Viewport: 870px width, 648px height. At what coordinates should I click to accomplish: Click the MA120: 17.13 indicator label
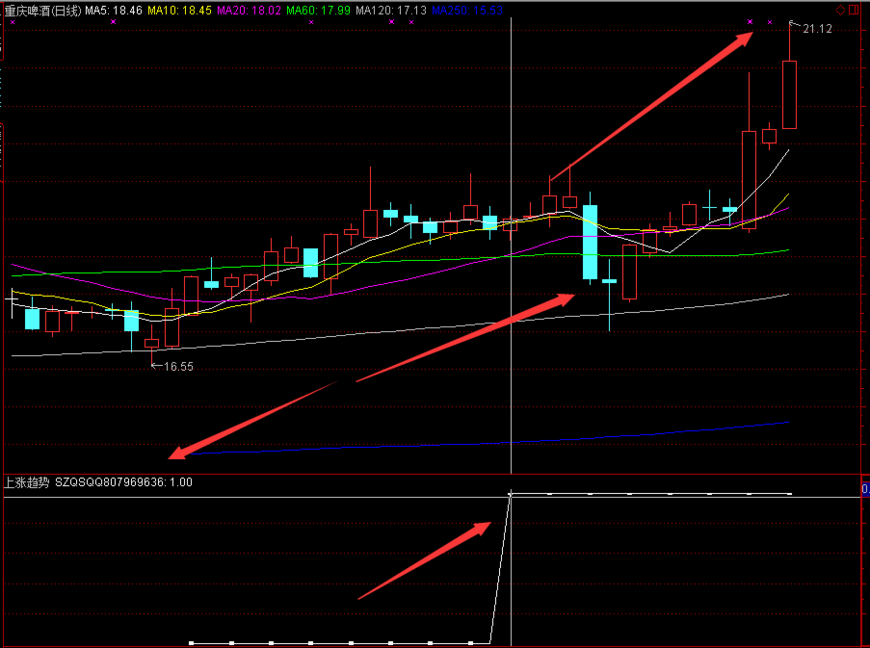391,11
